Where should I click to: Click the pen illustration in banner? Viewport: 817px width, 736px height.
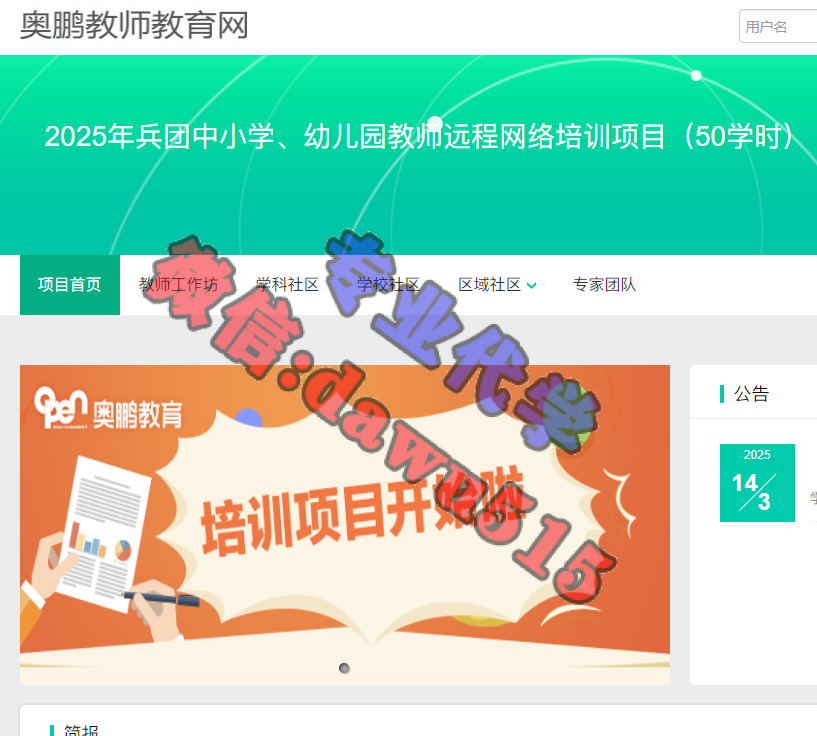click(162, 598)
